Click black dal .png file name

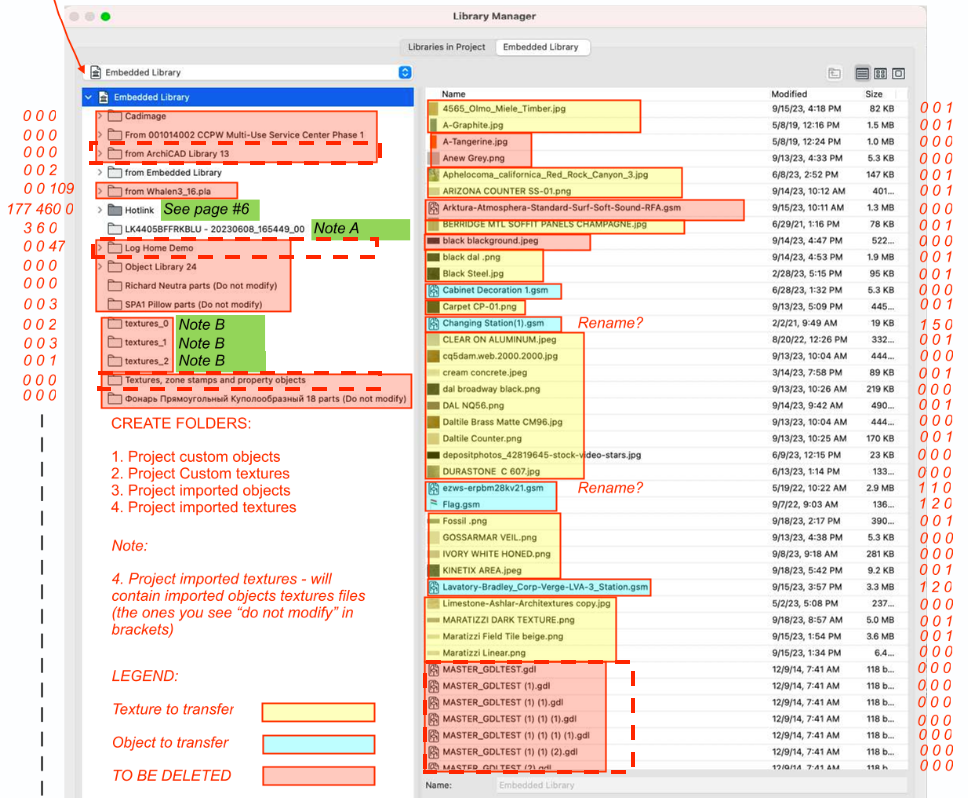[471, 257]
